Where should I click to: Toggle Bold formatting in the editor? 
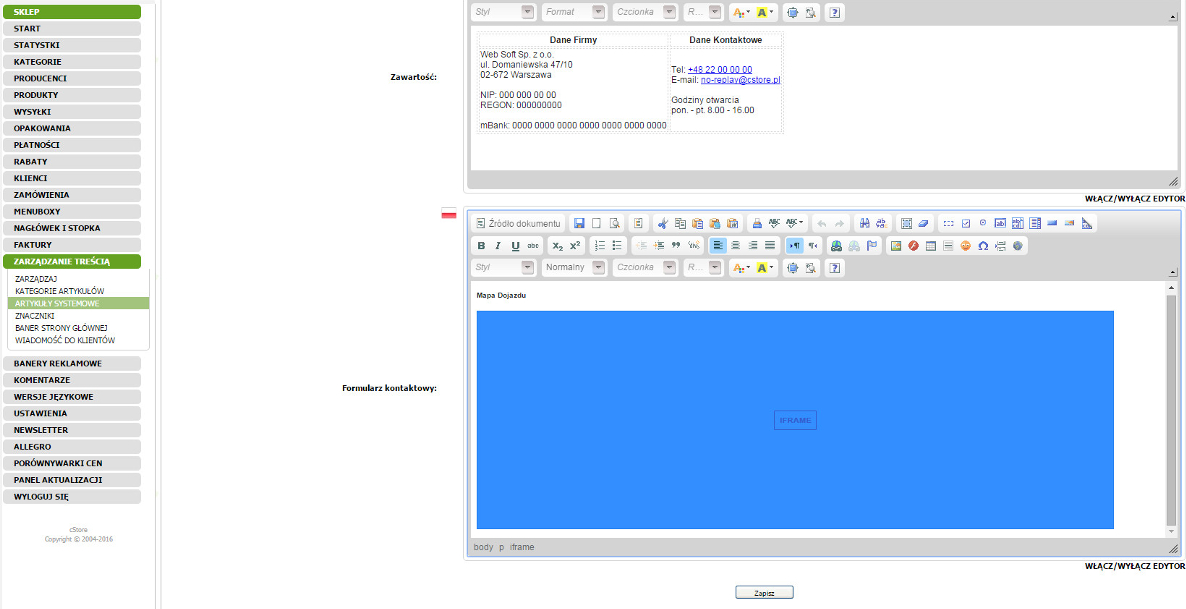click(x=481, y=246)
